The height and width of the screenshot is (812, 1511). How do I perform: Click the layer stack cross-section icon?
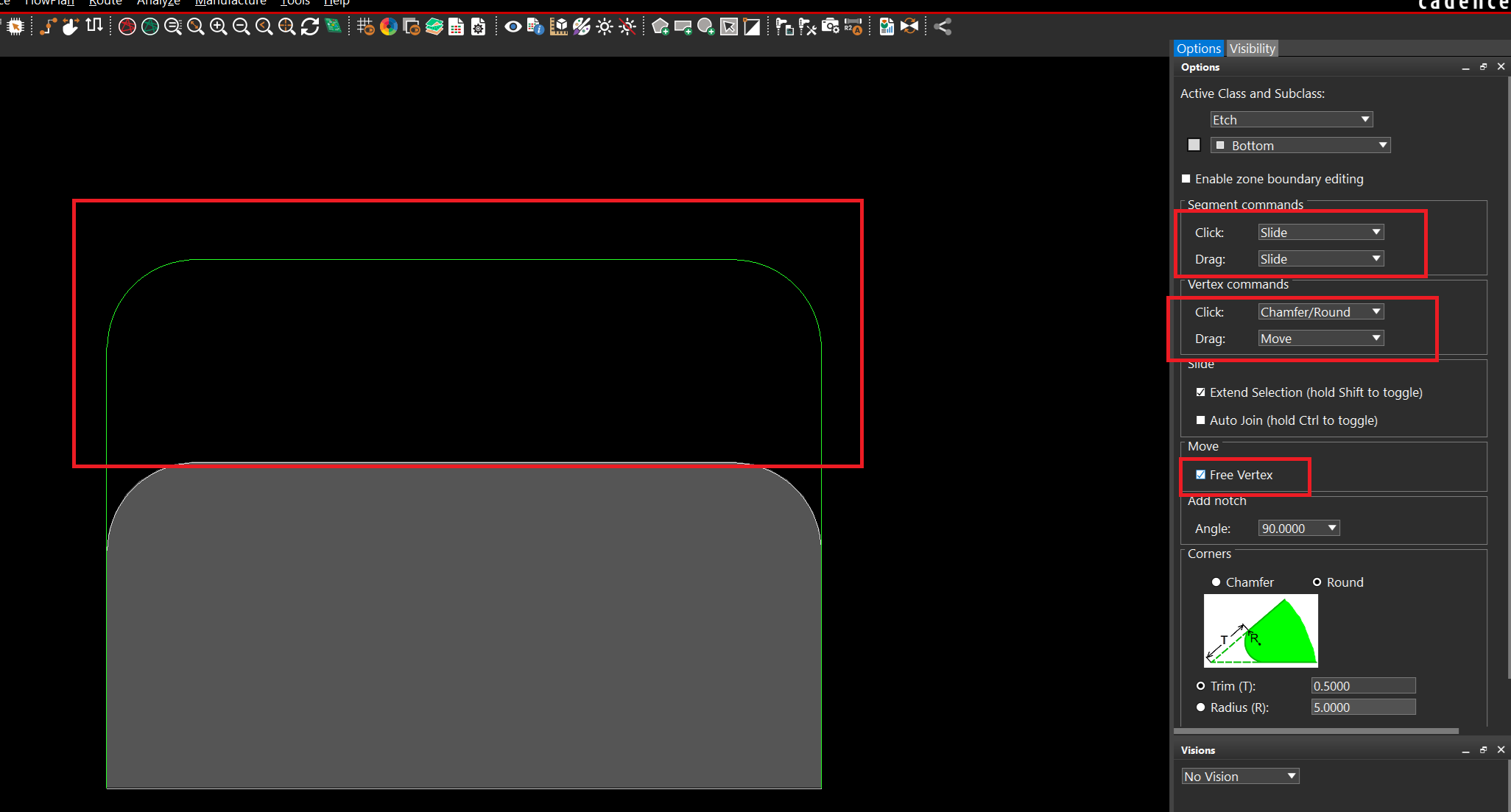[434, 27]
